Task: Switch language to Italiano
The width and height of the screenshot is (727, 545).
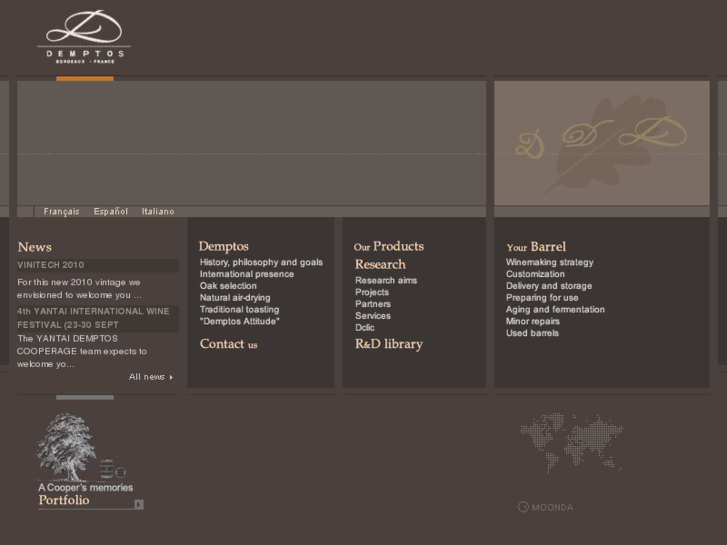Action: tap(158, 212)
